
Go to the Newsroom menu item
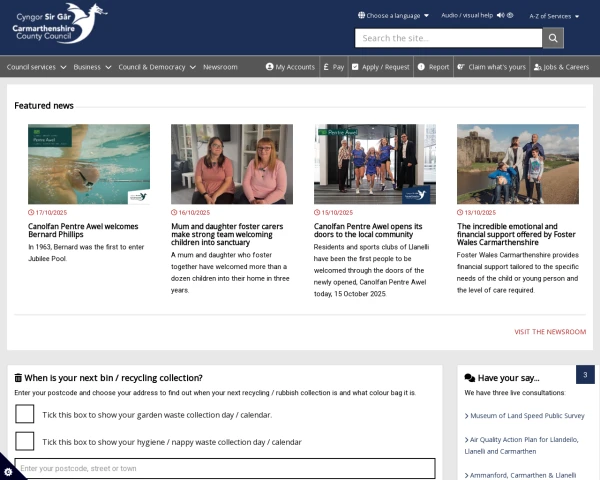[220, 67]
